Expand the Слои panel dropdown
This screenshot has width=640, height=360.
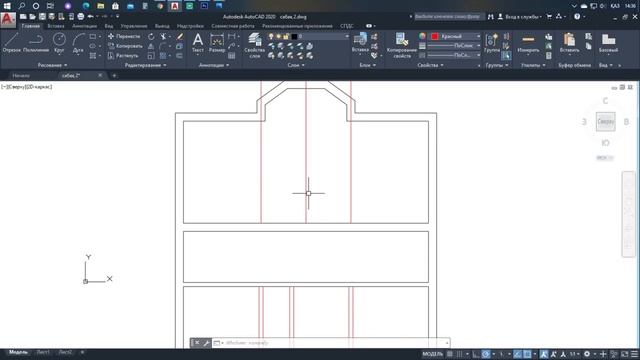click(x=296, y=65)
